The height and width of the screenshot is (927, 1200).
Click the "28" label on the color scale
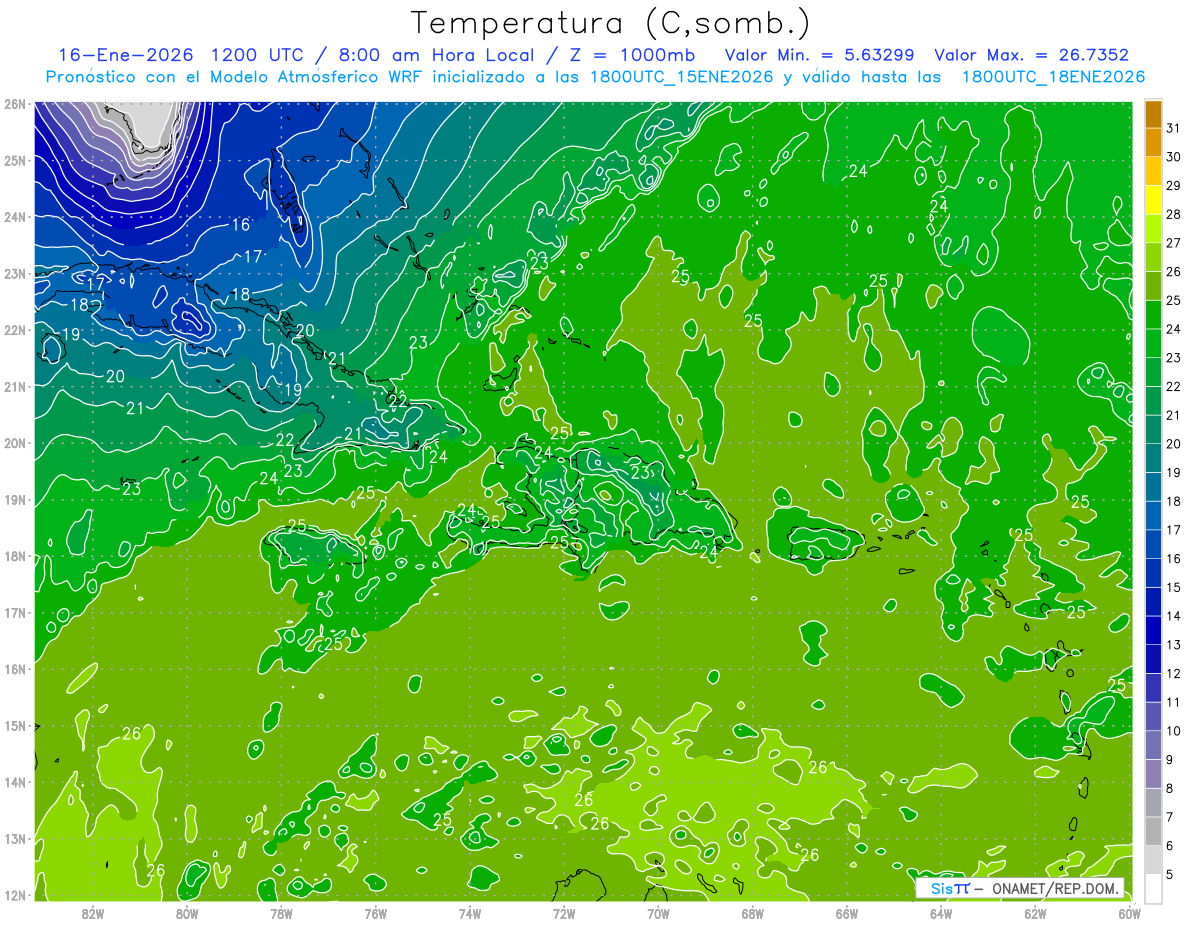1173,215
